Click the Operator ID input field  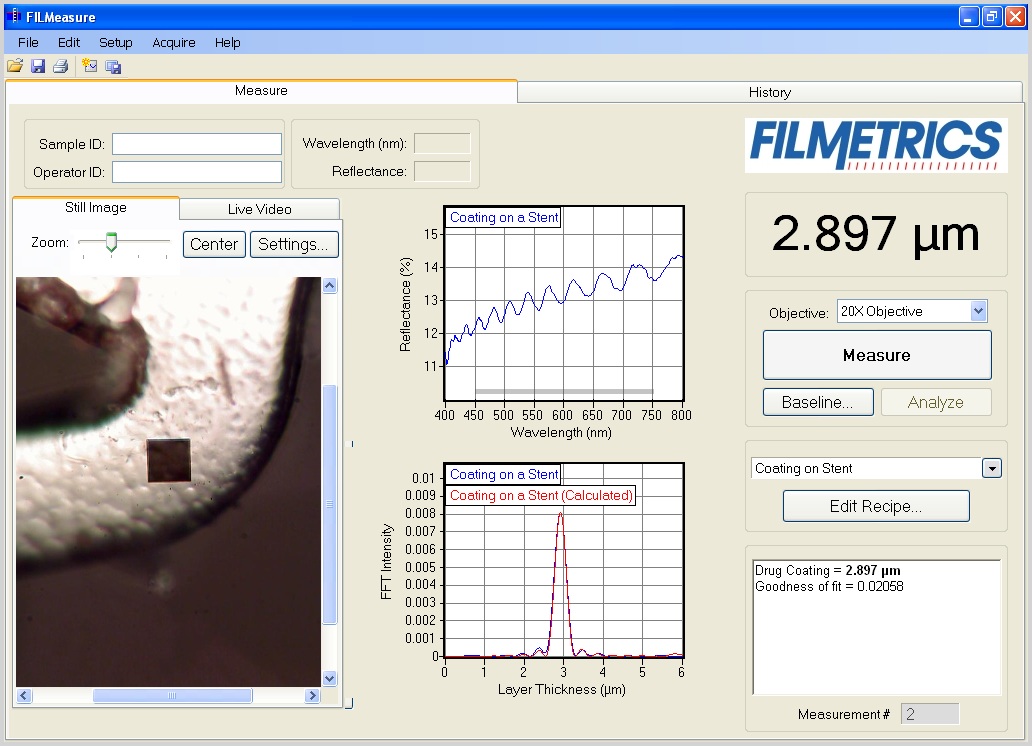click(x=197, y=173)
